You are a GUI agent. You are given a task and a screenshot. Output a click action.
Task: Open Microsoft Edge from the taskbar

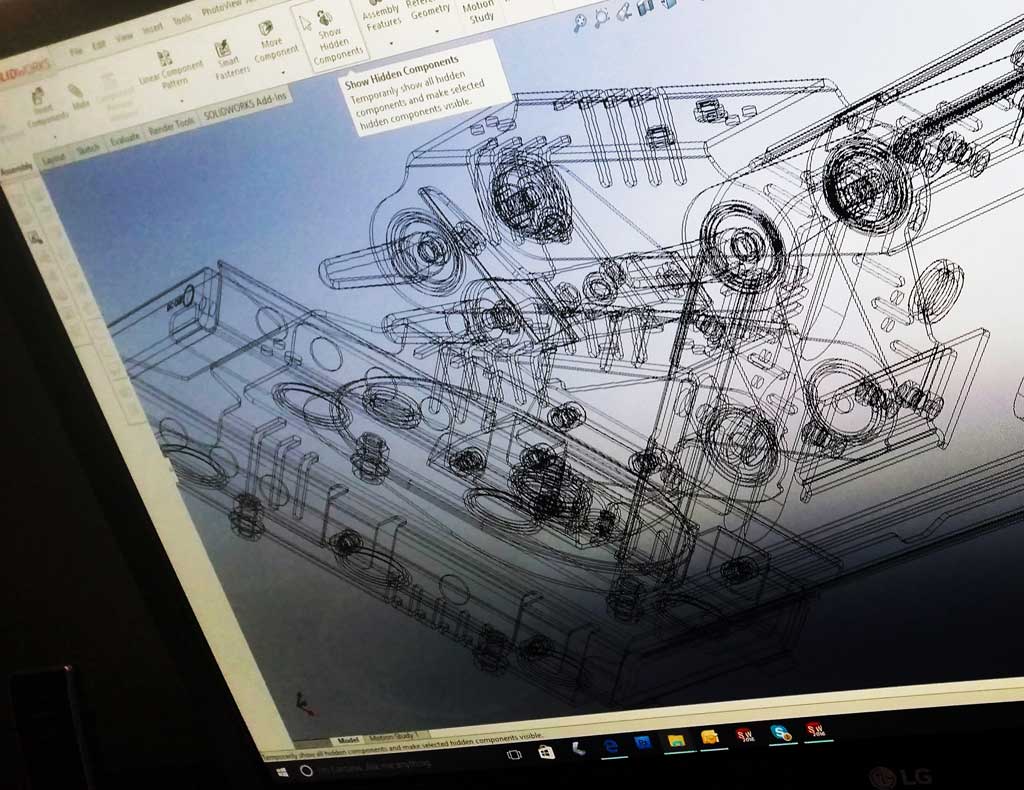click(x=611, y=746)
